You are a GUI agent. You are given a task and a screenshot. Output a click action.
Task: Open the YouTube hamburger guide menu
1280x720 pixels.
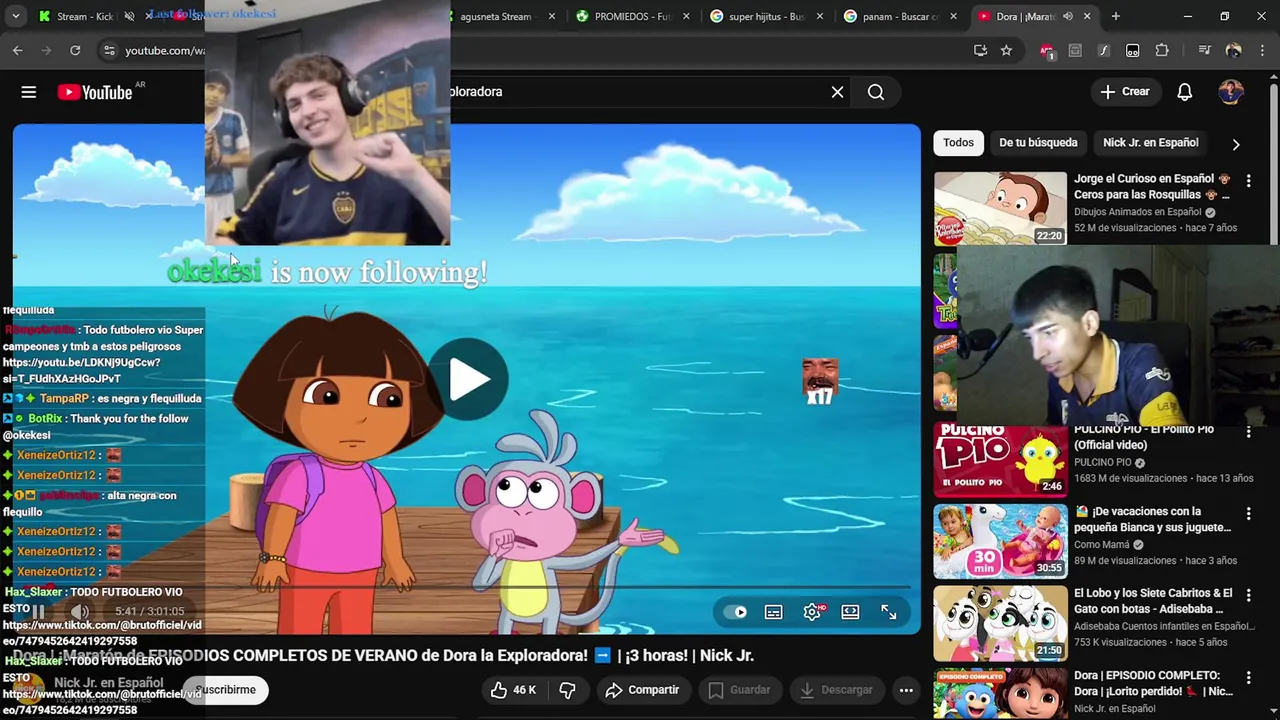[29, 92]
